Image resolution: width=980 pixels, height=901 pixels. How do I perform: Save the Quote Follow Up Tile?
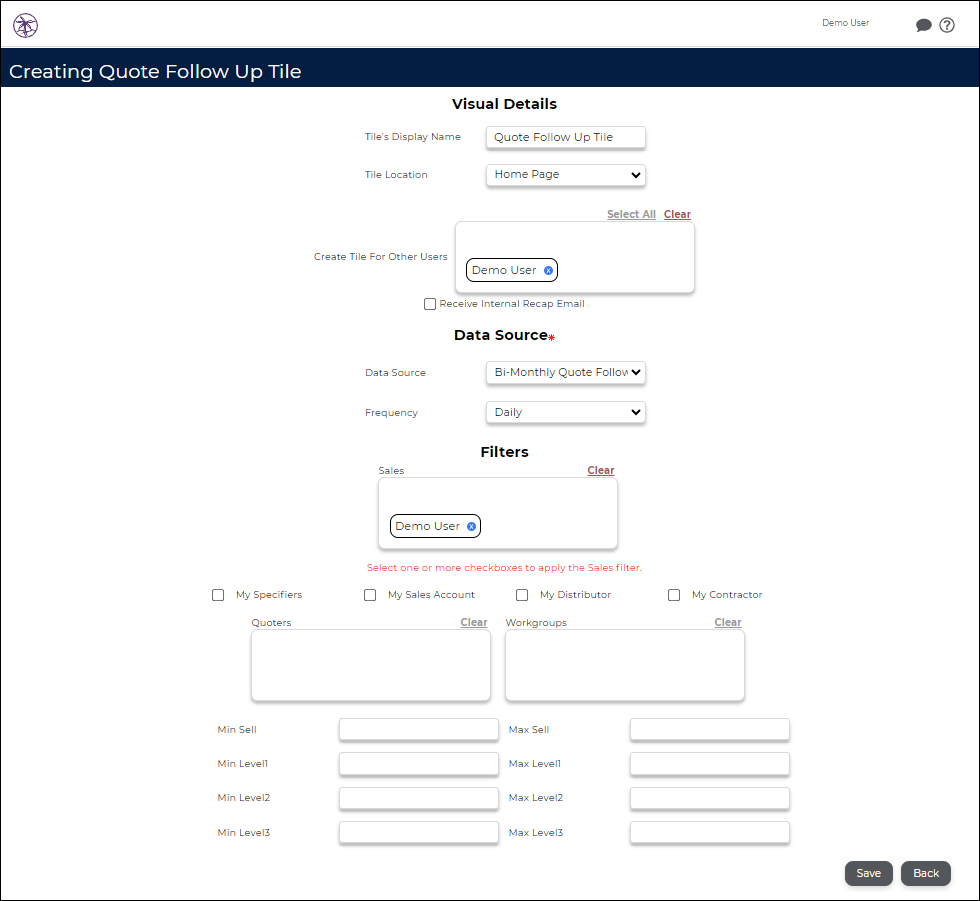[868, 873]
